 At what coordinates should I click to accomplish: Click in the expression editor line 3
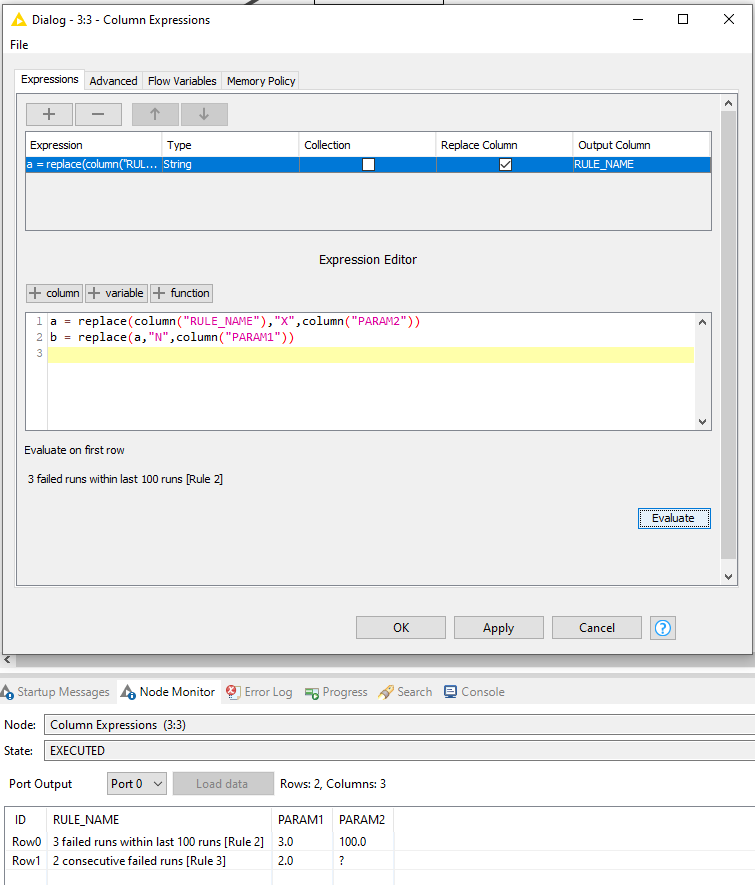click(370, 356)
